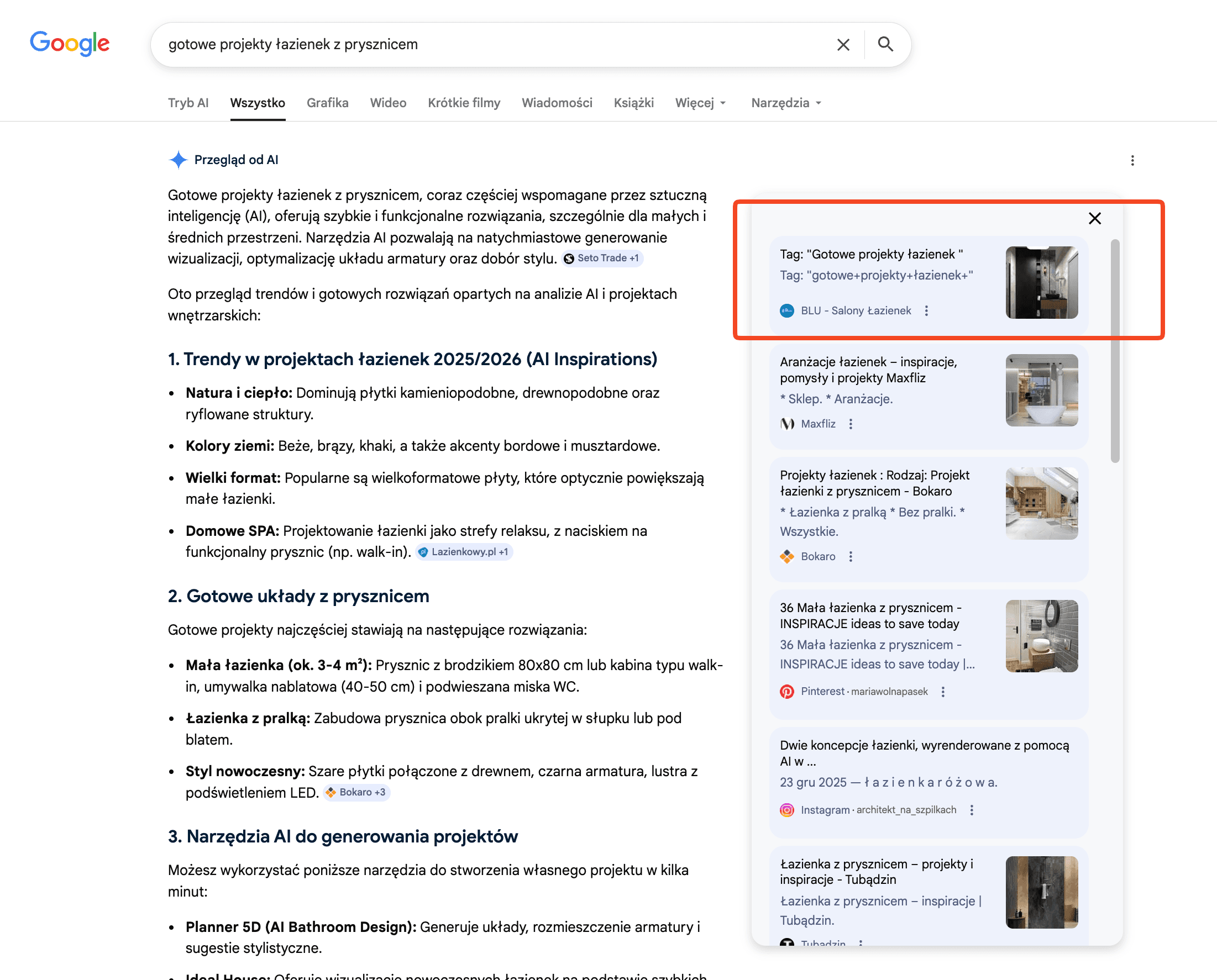This screenshot has height=980, width=1217.
Task: Expand the Seto Trade +1 source chip
Action: (x=602, y=258)
